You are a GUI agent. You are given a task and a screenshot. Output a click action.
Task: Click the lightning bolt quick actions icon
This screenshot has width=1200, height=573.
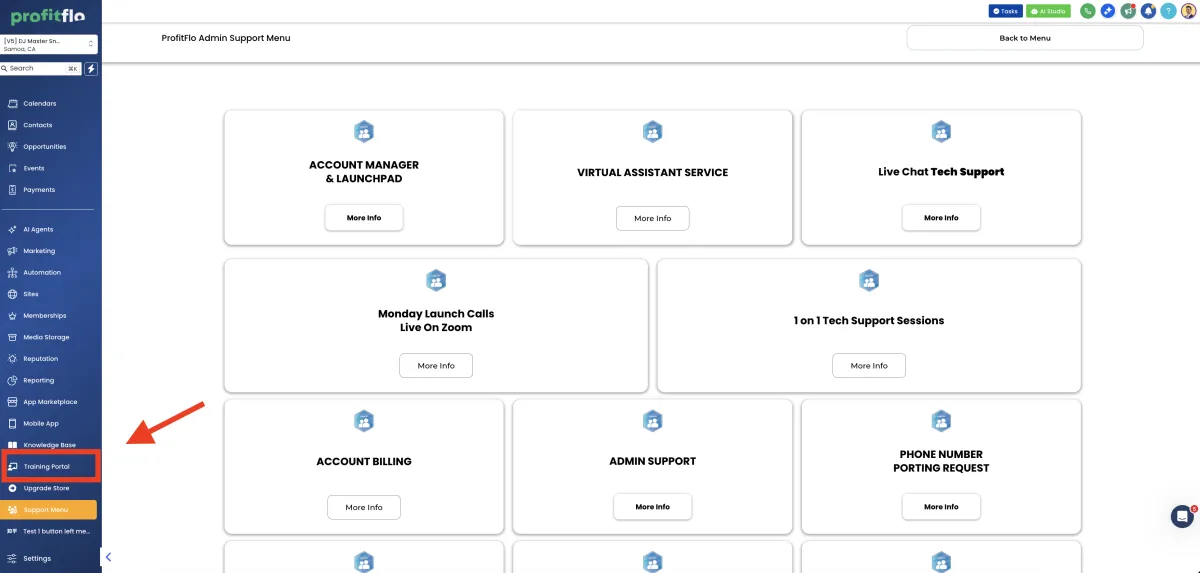click(91, 69)
